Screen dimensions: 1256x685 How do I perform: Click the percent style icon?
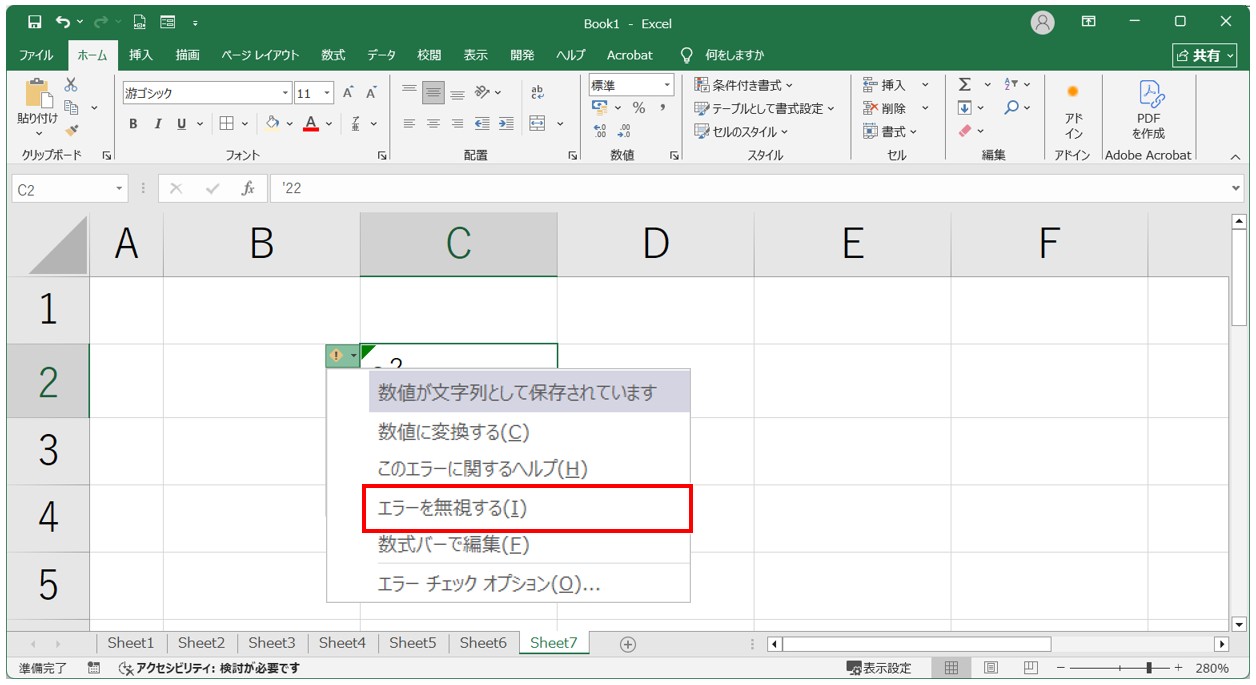[638, 108]
